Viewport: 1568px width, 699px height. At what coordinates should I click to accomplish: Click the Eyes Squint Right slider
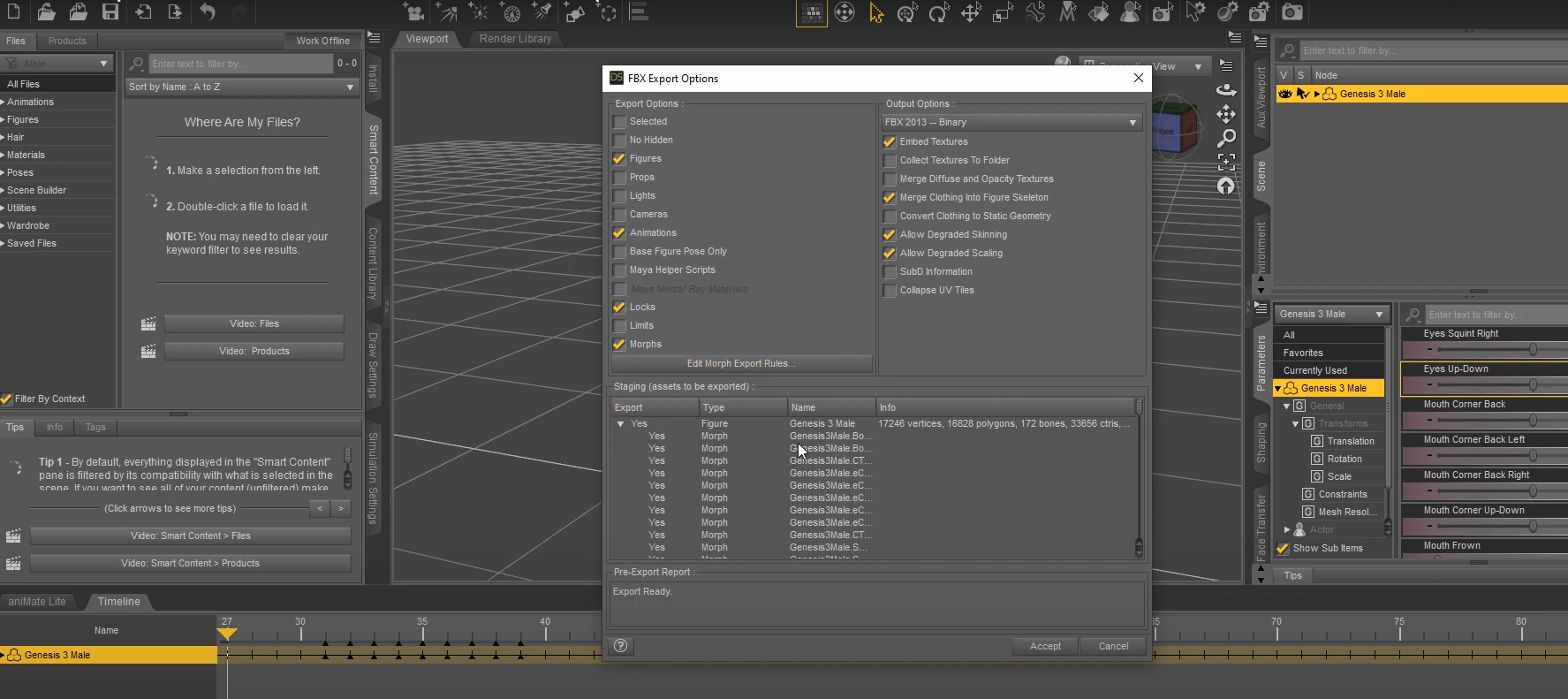point(1484,350)
